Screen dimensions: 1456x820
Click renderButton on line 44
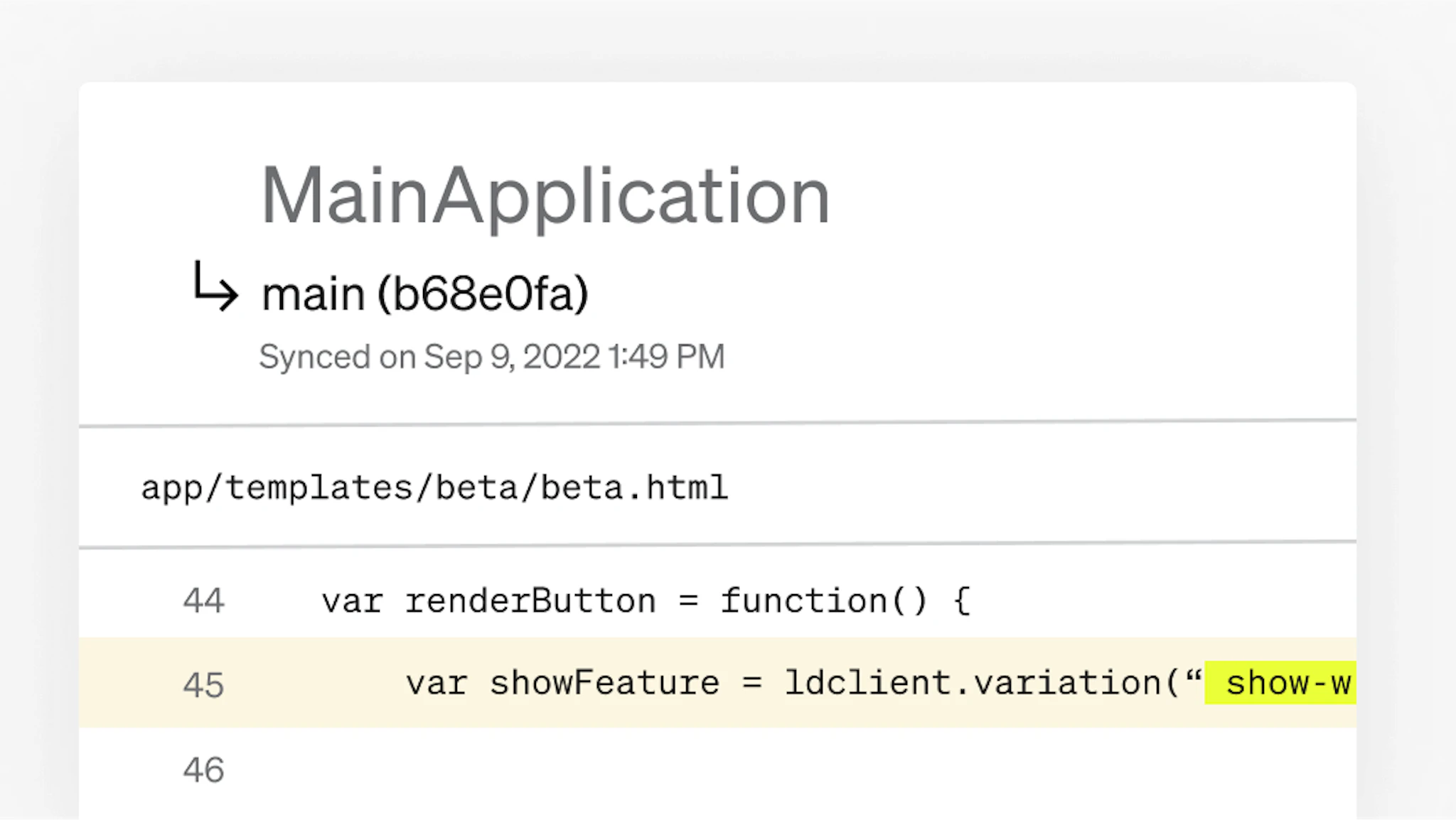click(x=530, y=601)
